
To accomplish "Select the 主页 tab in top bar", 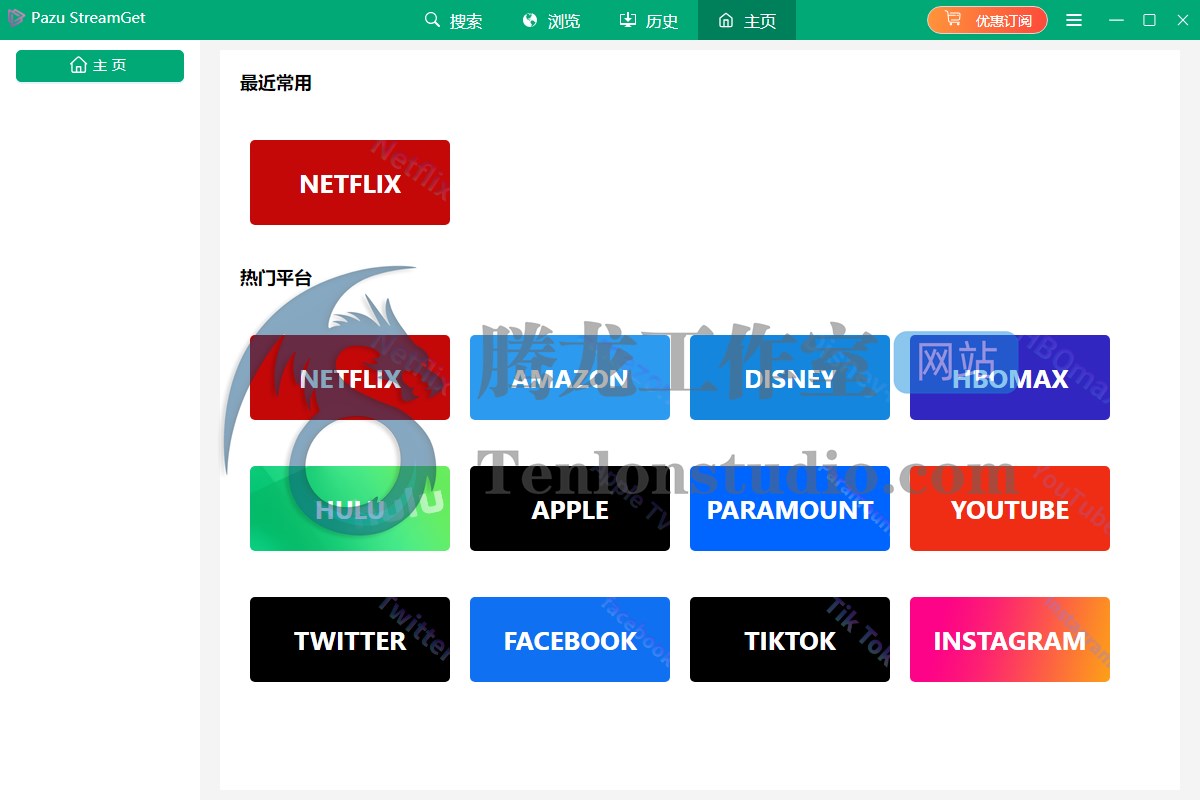I will click(x=747, y=20).
